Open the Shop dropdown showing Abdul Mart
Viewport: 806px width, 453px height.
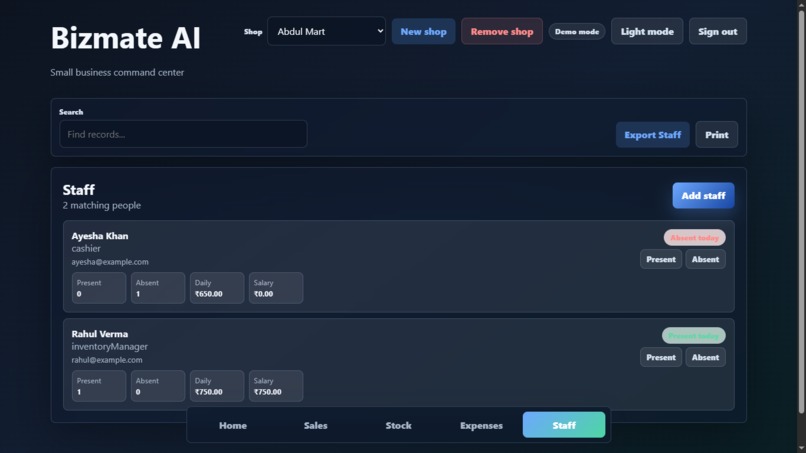326,31
